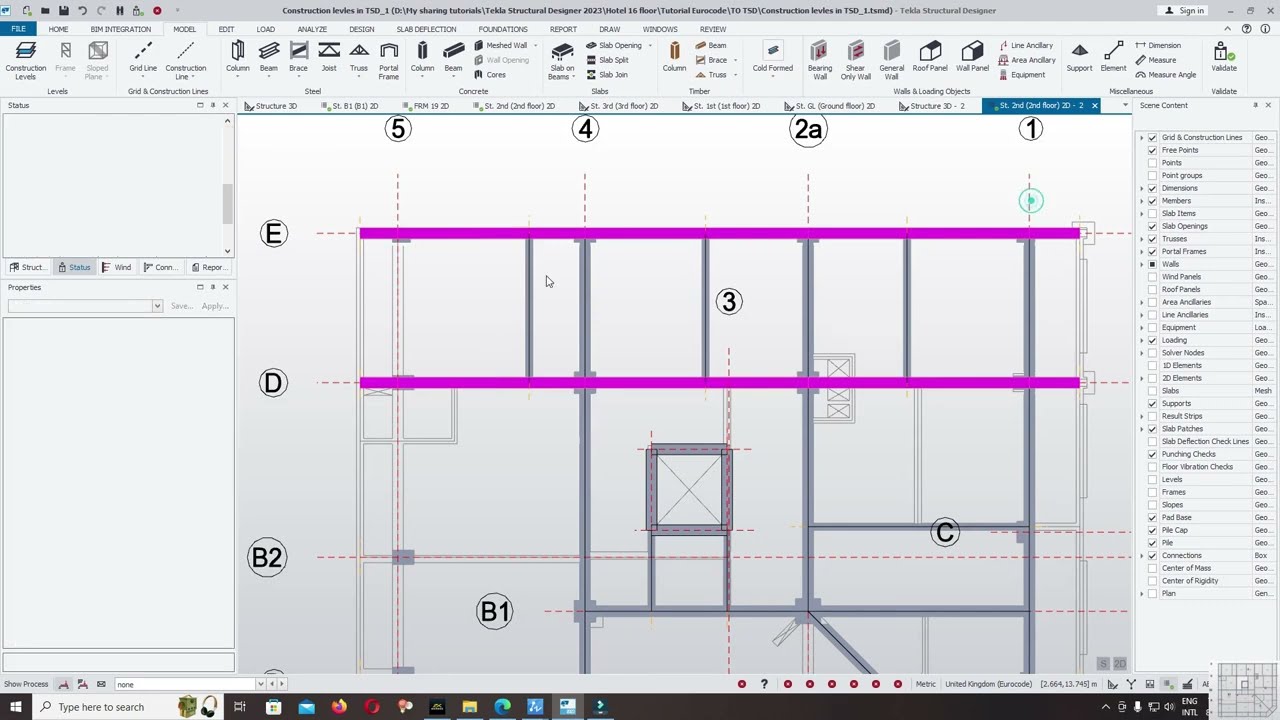Select the steel Beam tool
The width and height of the screenshot is (1280, 720).
[x=269, y=58]
